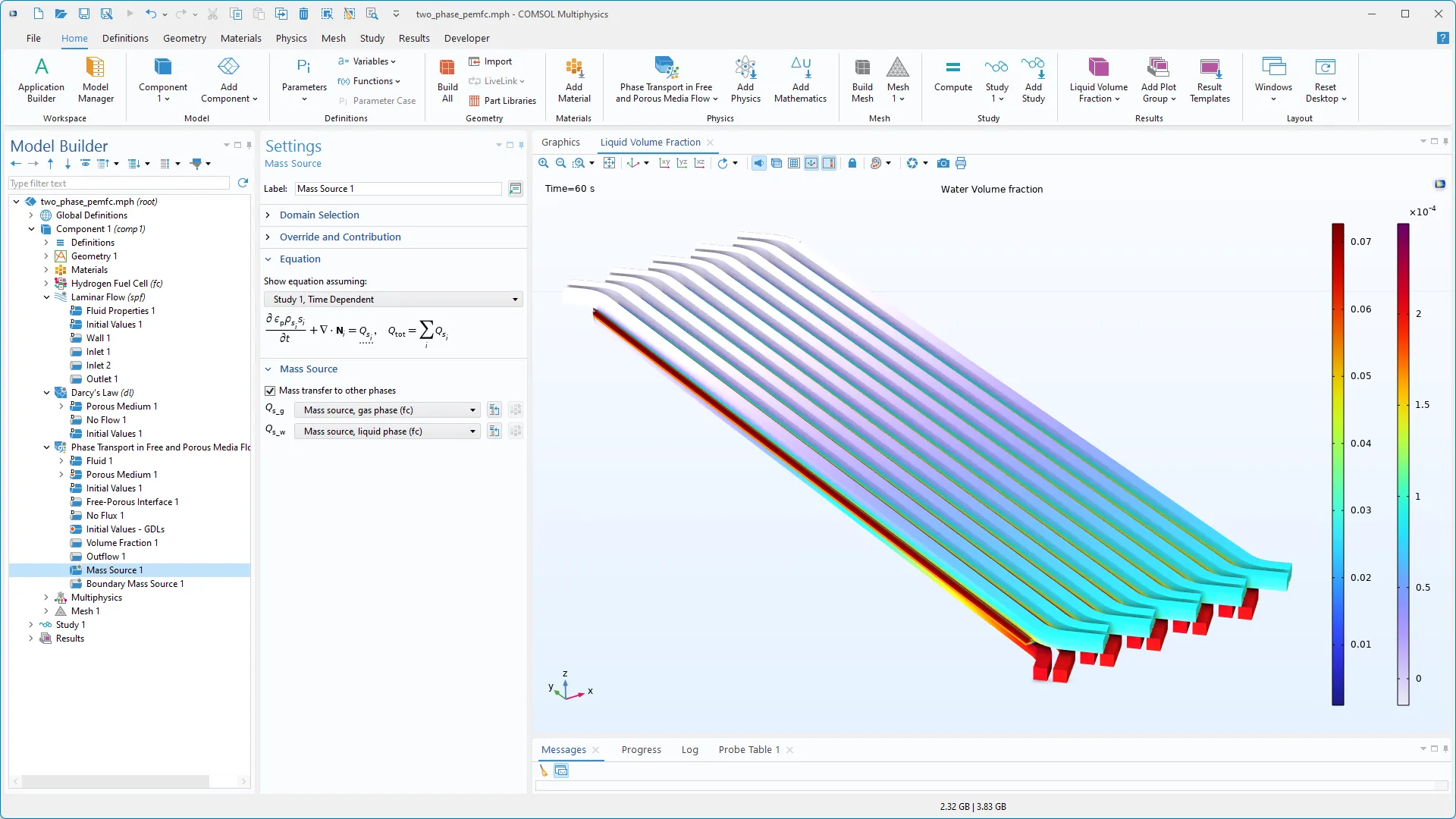Click the water volume fraction color legend
Screen dimensions: 1456x819
click(x=1338, y=464)
